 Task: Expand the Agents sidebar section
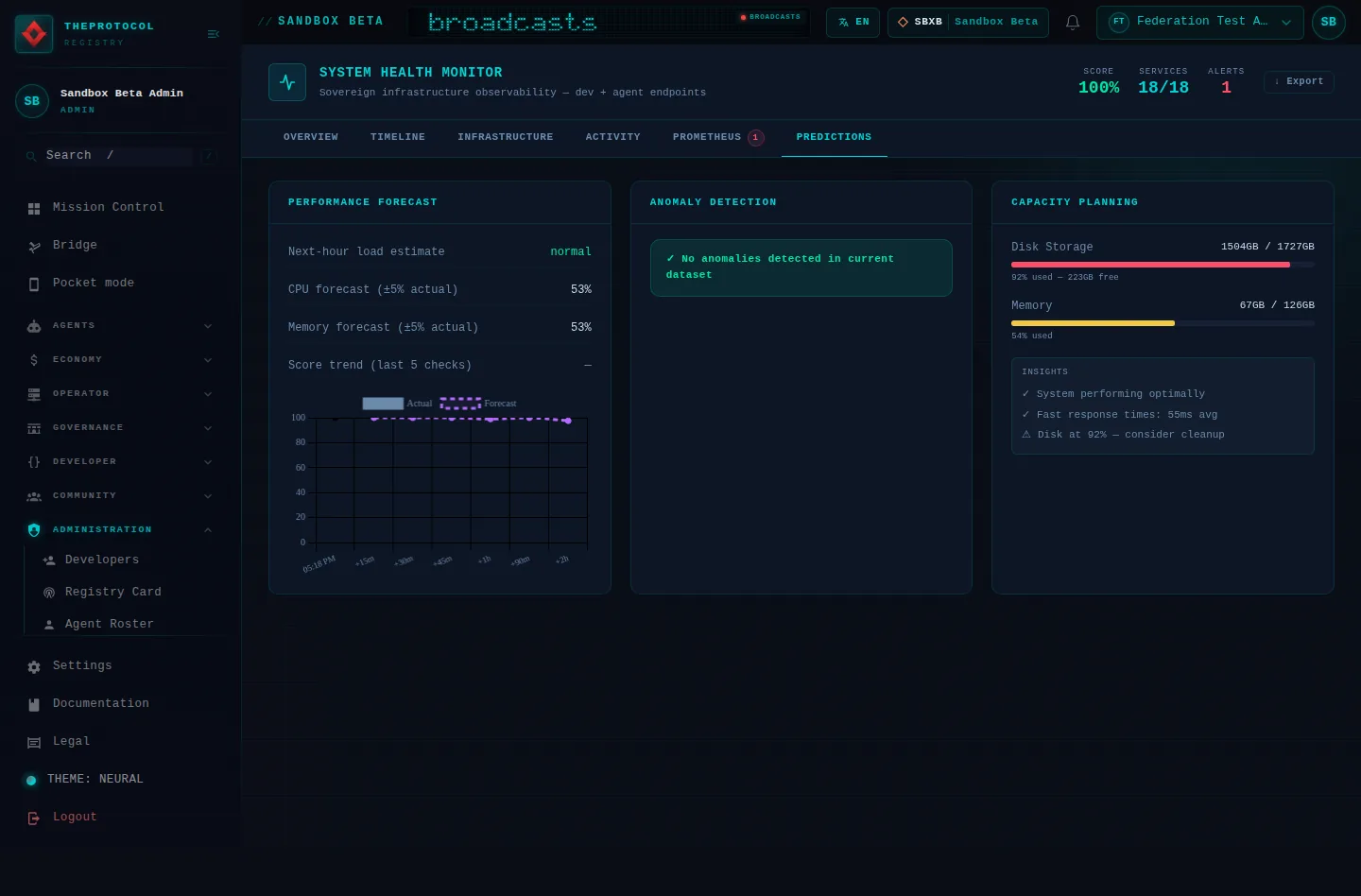(119, 326)
